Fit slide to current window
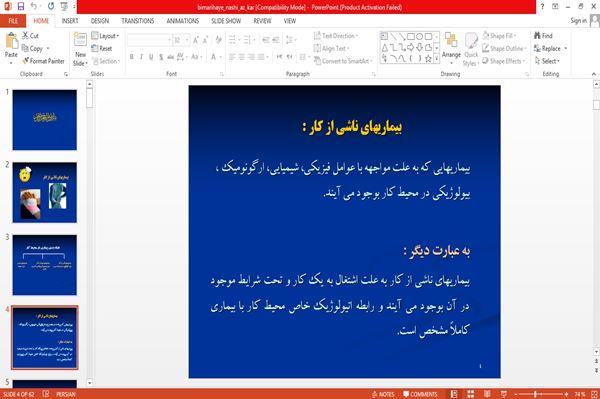 pos(594,394)
